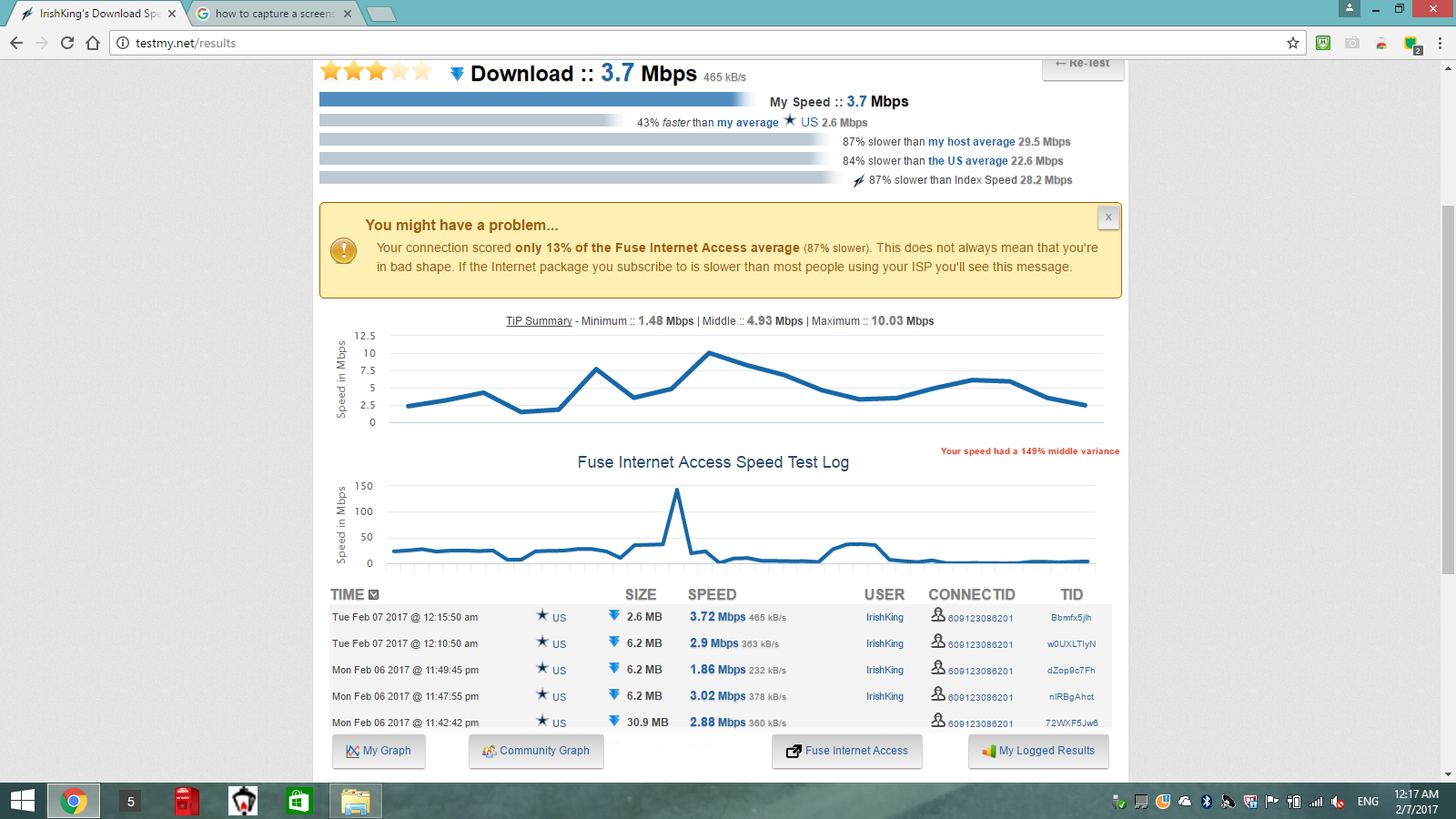Click the Bluetooth tray icon
Image resolution: width=1456 pixels, height=819 pixels.
pos(1207,802)
